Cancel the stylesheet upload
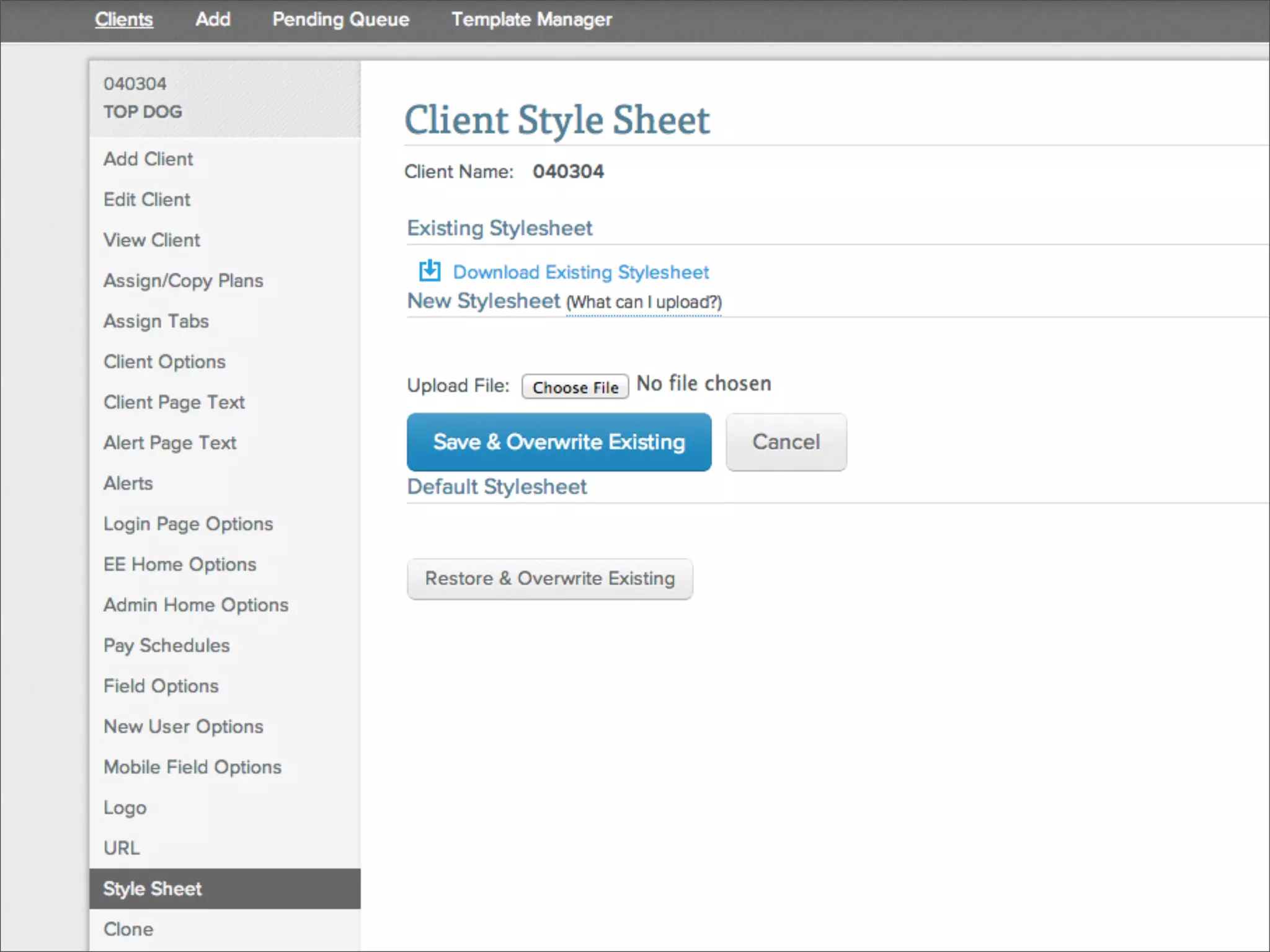Screen dimensions: 1270x952 click(786, 442)
